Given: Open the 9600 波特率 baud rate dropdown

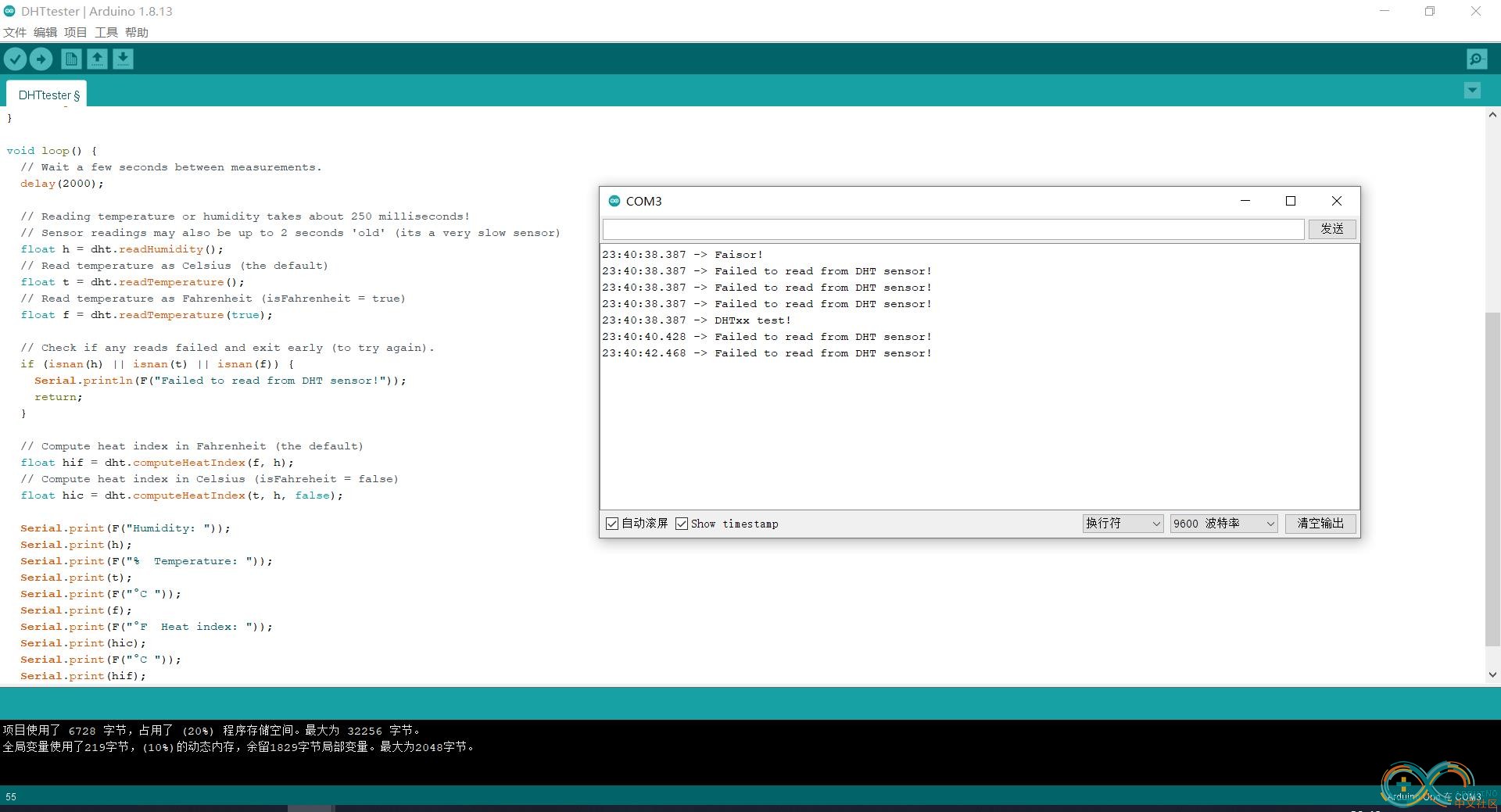Looking at the screenshot, I should [1224, 524].
